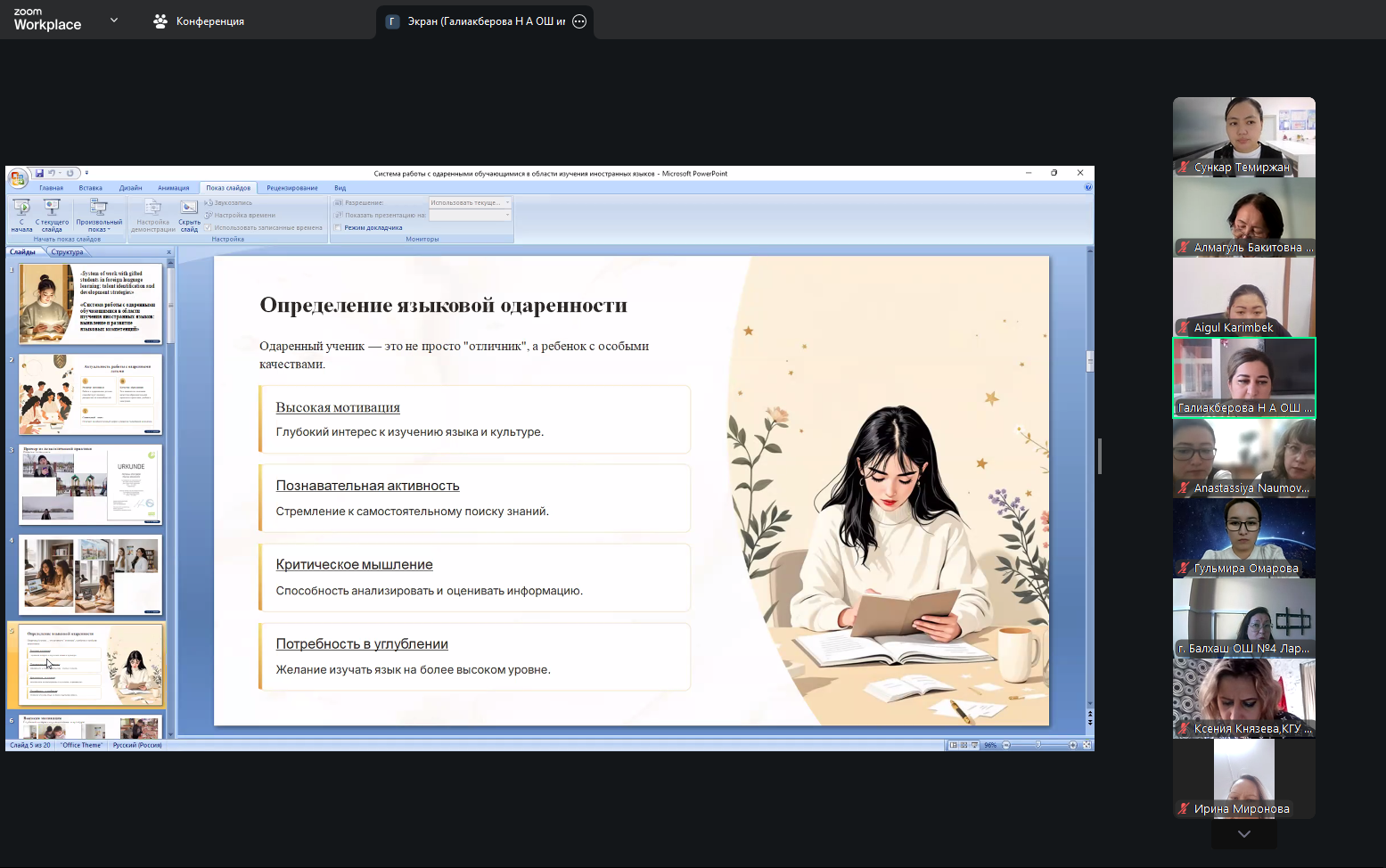This screenshot has width=1386, height=868.
Task: Expand the Разрешение resolution combo box
Action: pyautogui.click(x=508, y=203)
